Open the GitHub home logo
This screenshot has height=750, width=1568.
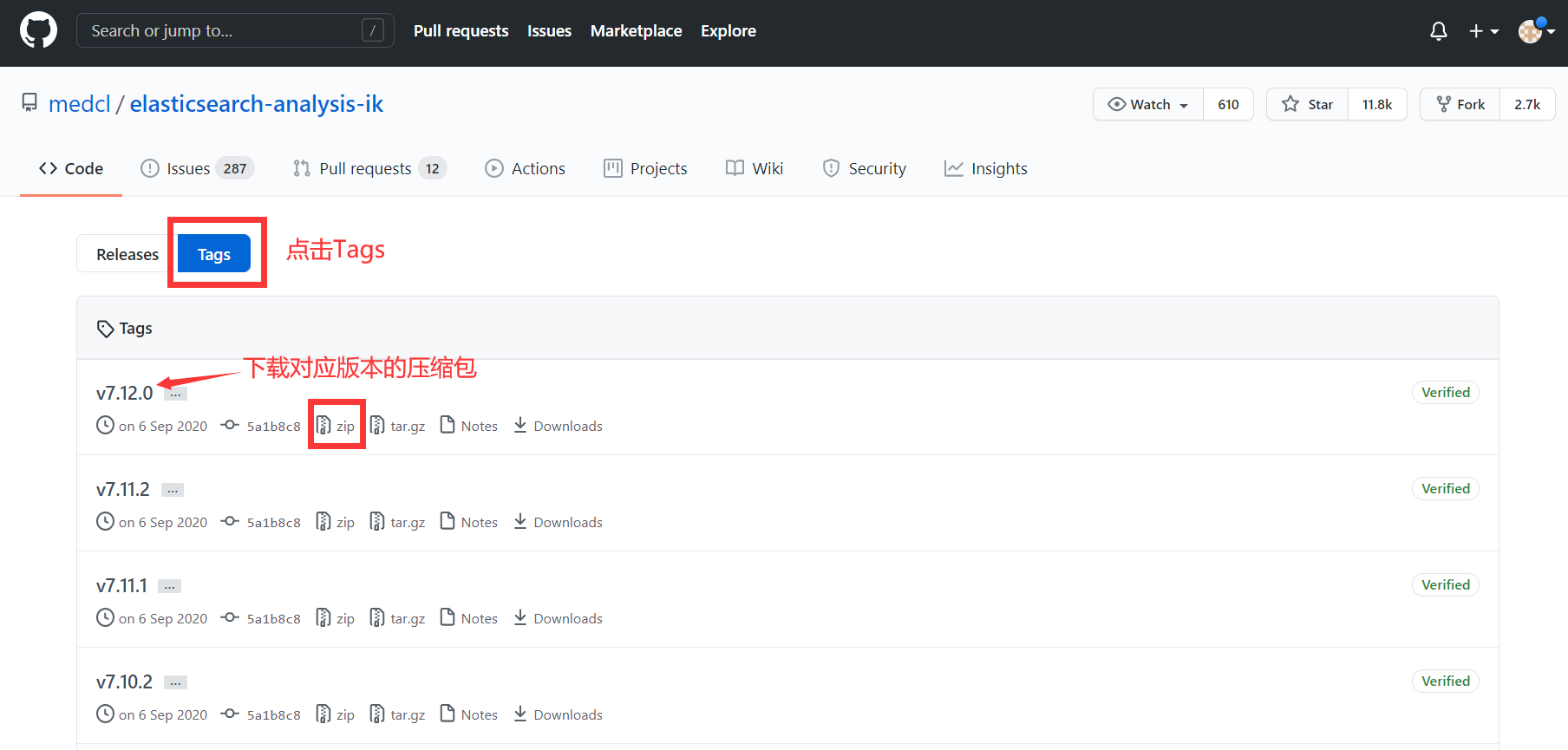pos(38,30)
